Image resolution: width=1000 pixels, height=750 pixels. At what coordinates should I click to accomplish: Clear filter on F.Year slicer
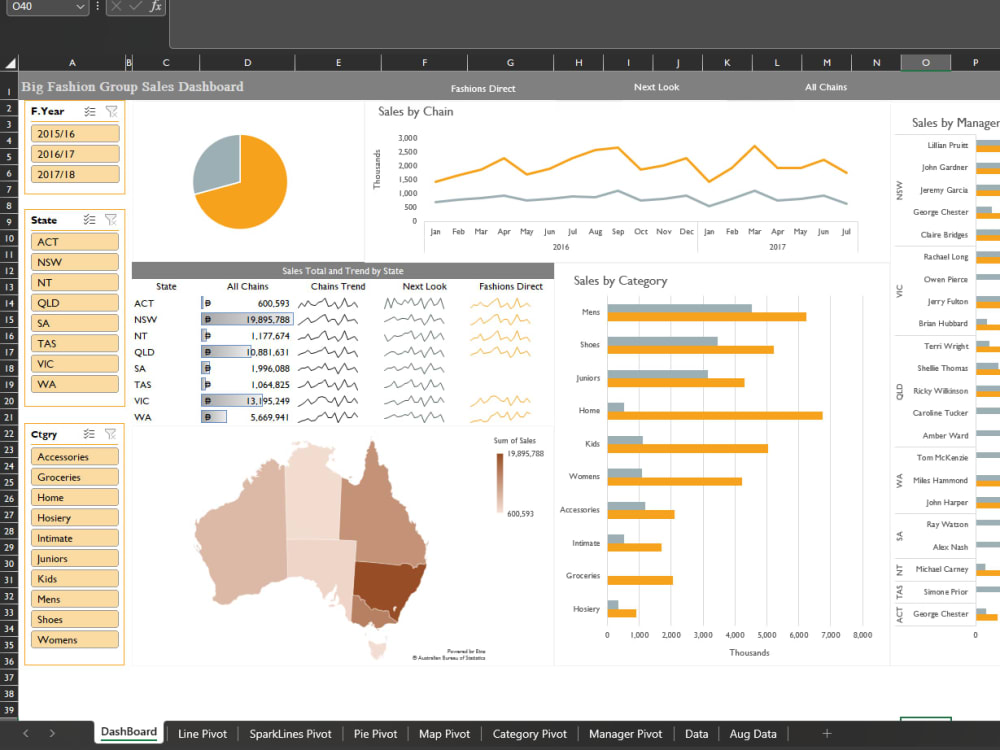pos(112,112)
